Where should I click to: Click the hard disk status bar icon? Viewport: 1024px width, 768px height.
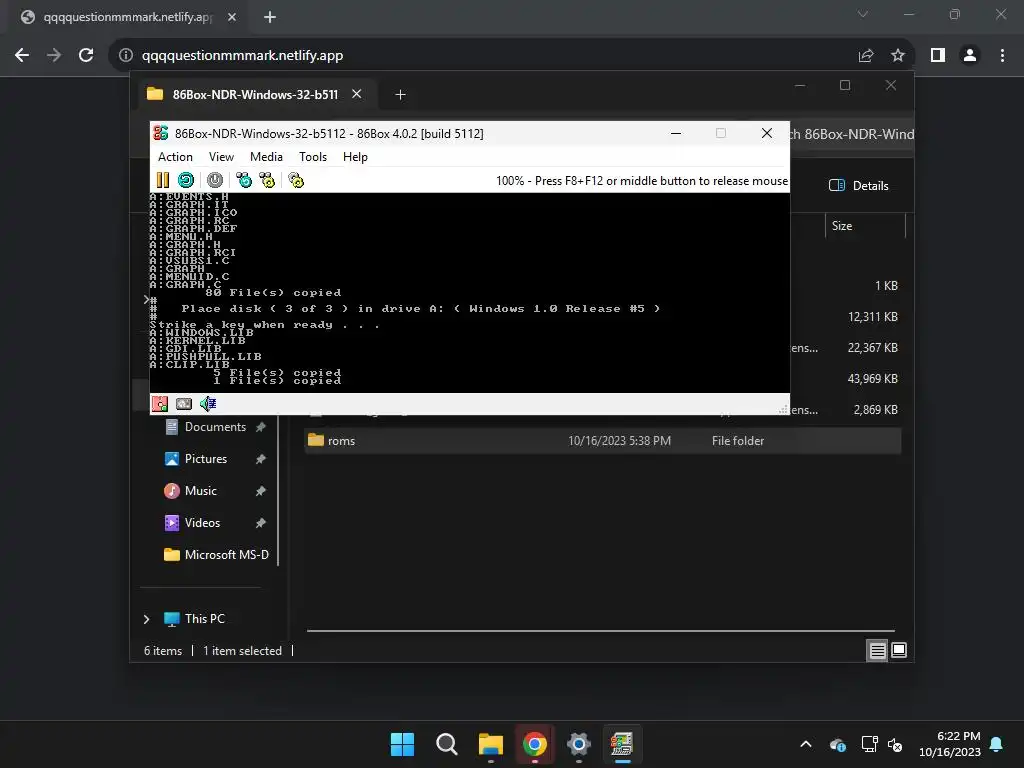[x=184, y=404]
